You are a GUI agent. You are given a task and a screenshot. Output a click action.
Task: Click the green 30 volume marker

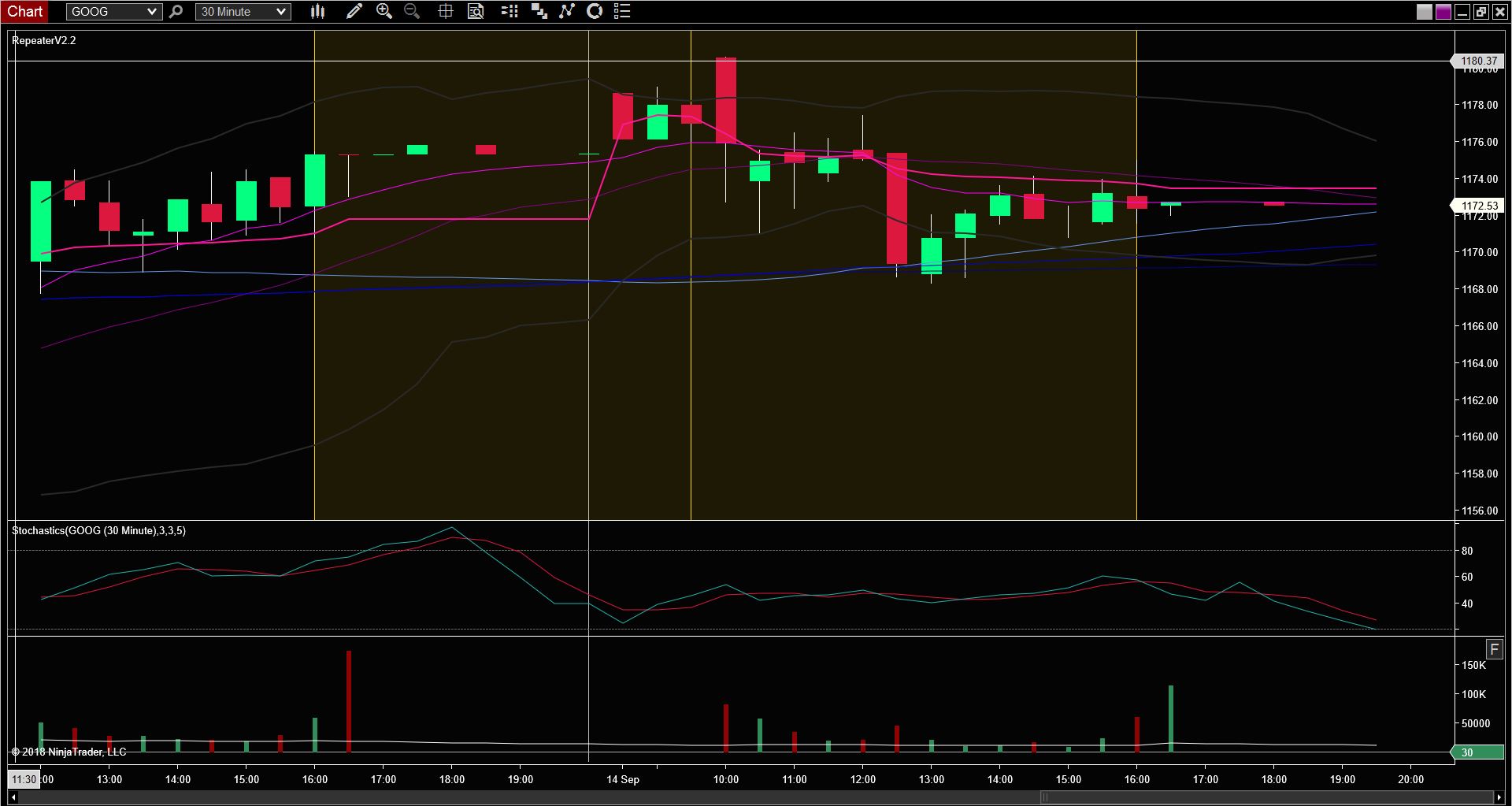[x=1477, y=752]
